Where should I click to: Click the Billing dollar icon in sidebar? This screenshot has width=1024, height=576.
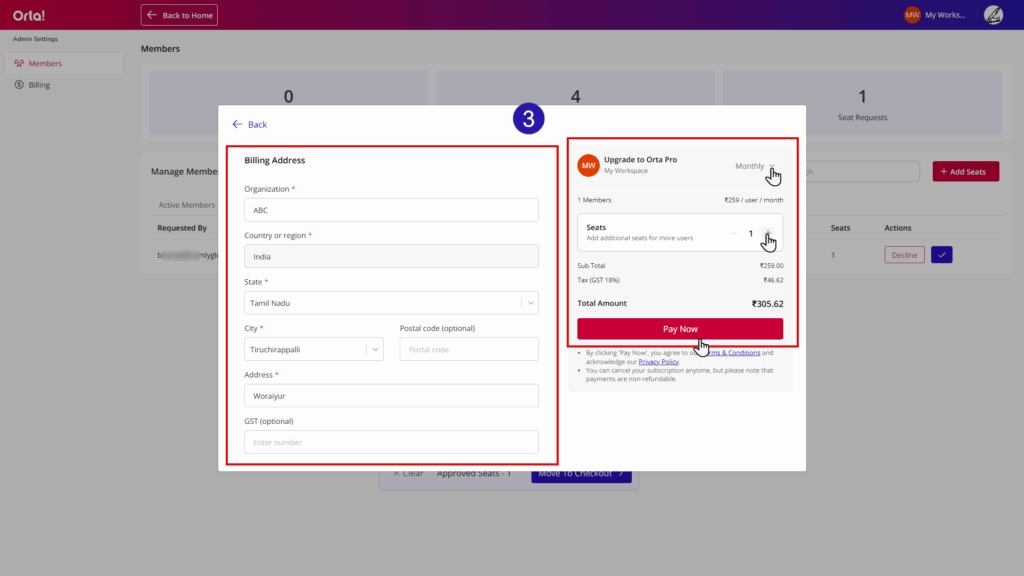click(x=19, y=85)
